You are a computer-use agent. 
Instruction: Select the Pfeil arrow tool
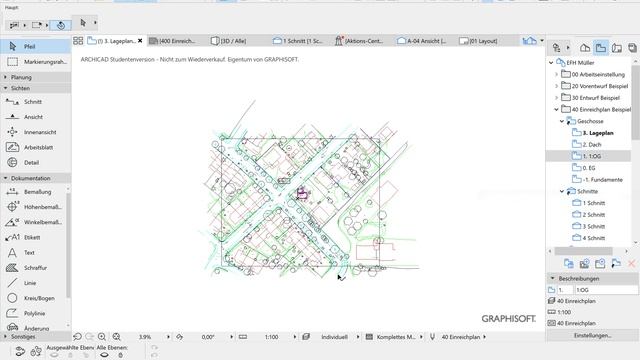pos(36,47)
